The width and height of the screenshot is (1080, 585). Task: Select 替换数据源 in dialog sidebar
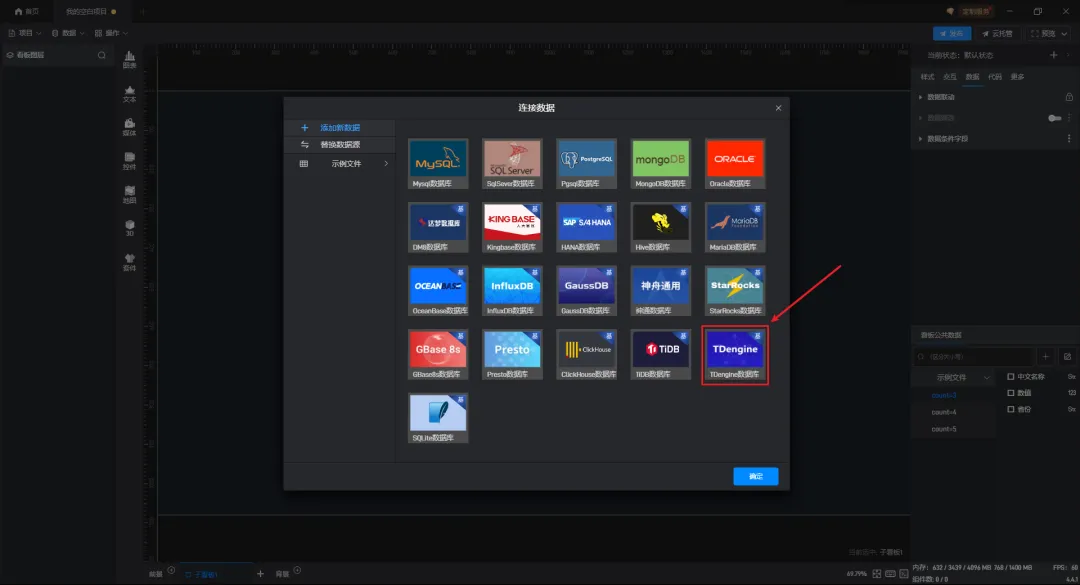point(340,145)
